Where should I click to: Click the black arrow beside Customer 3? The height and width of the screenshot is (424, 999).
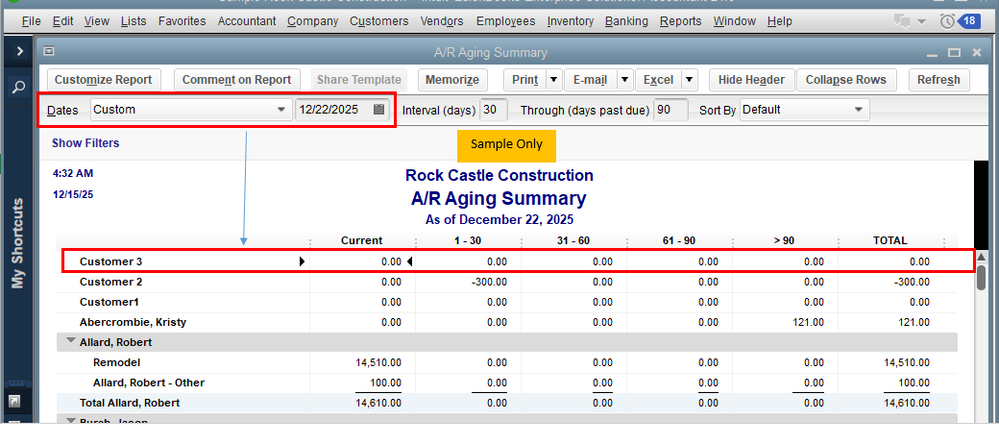[301, 262]
